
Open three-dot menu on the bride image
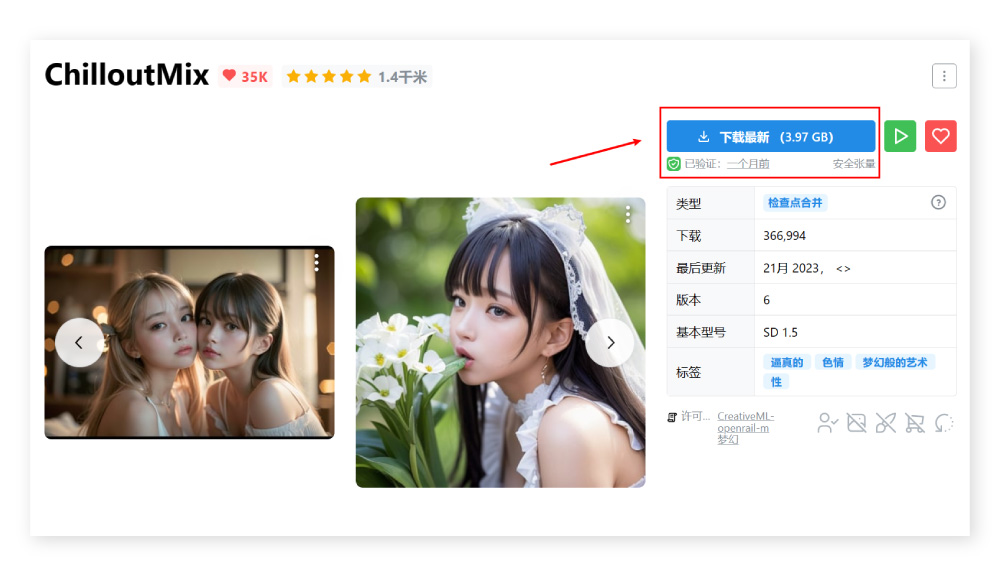tap(628, 214)
